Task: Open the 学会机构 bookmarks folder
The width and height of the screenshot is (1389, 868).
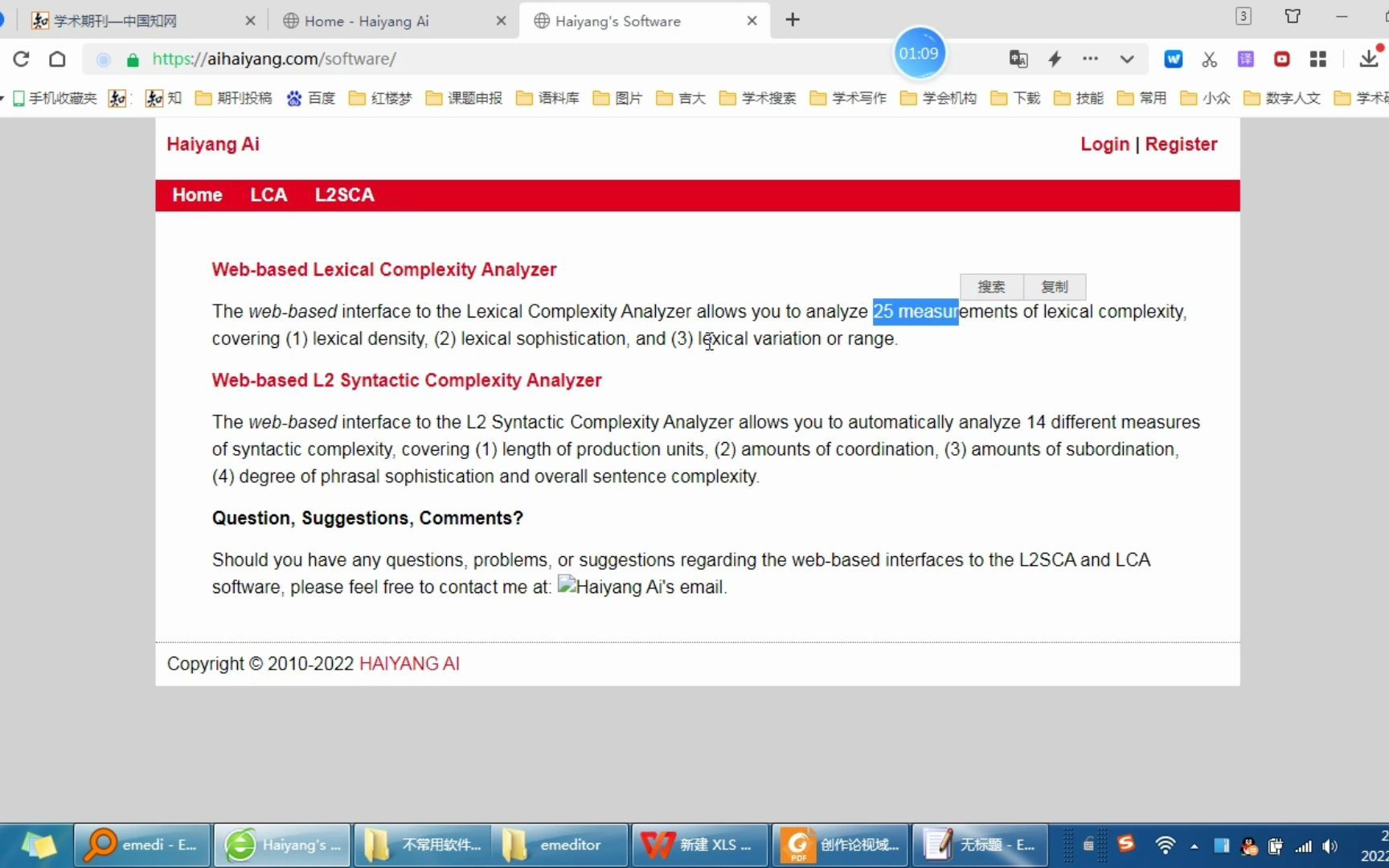Action: pos(938,98)
